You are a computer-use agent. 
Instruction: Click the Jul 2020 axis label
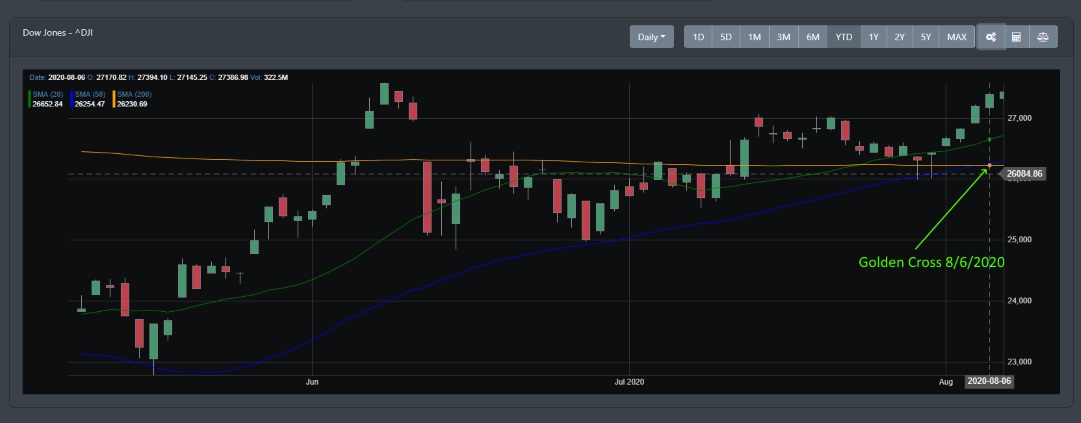point(629,381)
